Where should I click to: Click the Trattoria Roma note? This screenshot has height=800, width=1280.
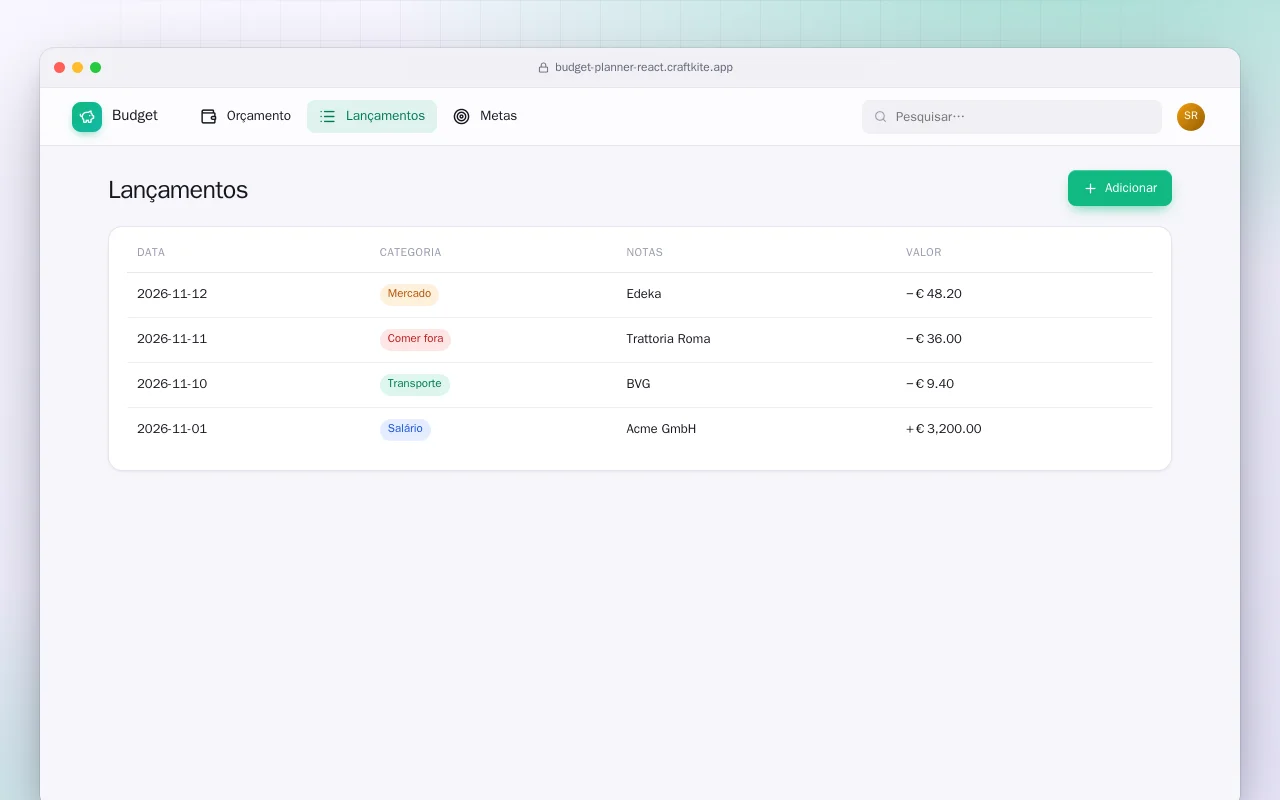pyautogui.click(x=668, y=339)
